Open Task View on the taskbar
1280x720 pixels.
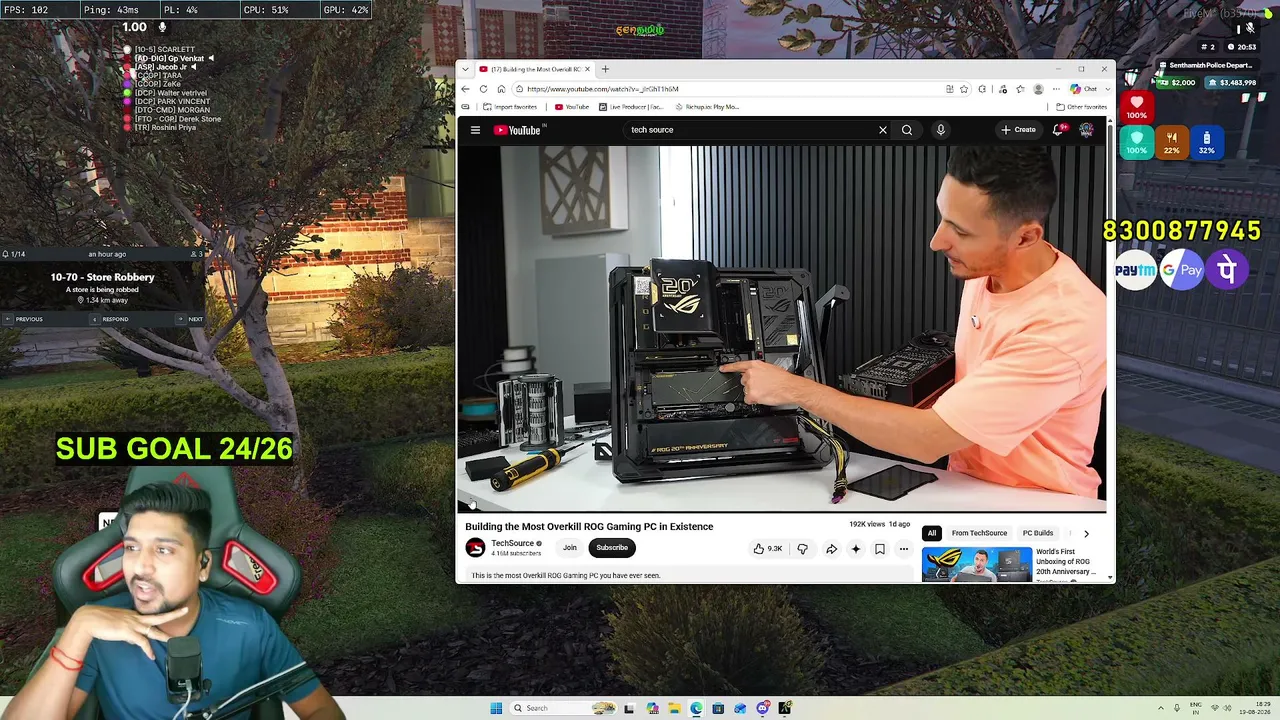point(629,708)
